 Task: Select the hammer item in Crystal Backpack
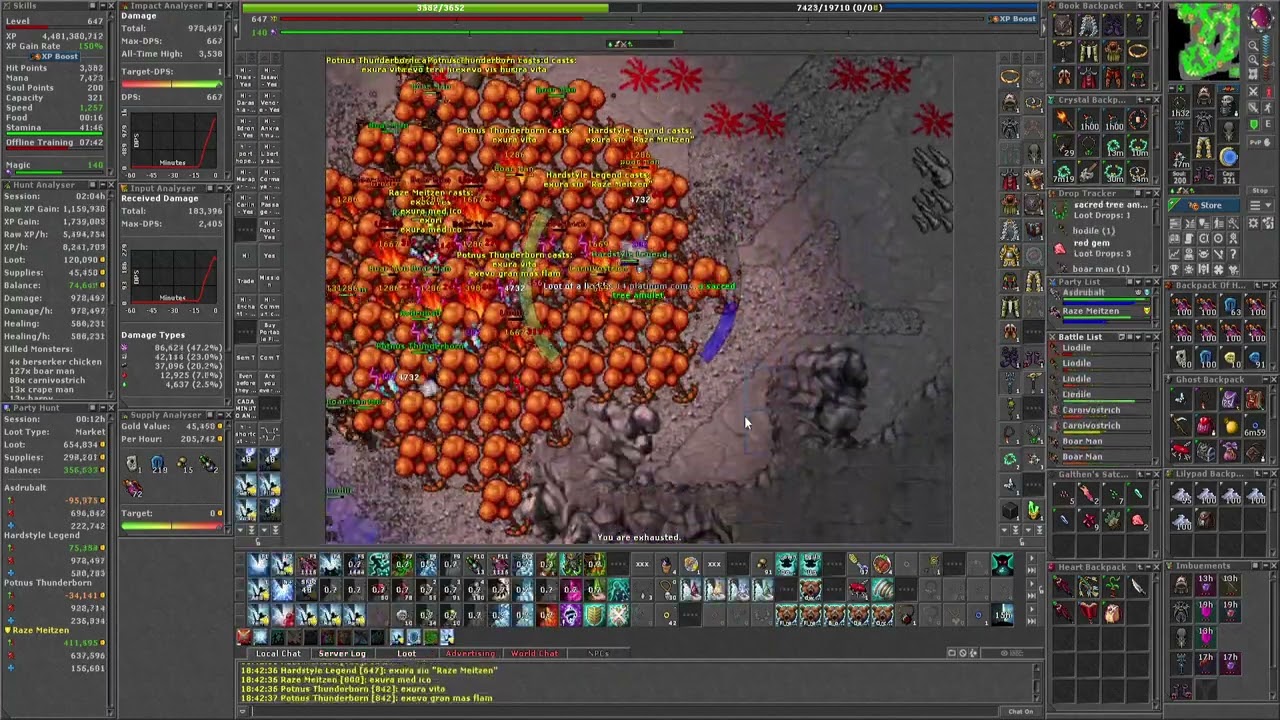coord(1089,171)
